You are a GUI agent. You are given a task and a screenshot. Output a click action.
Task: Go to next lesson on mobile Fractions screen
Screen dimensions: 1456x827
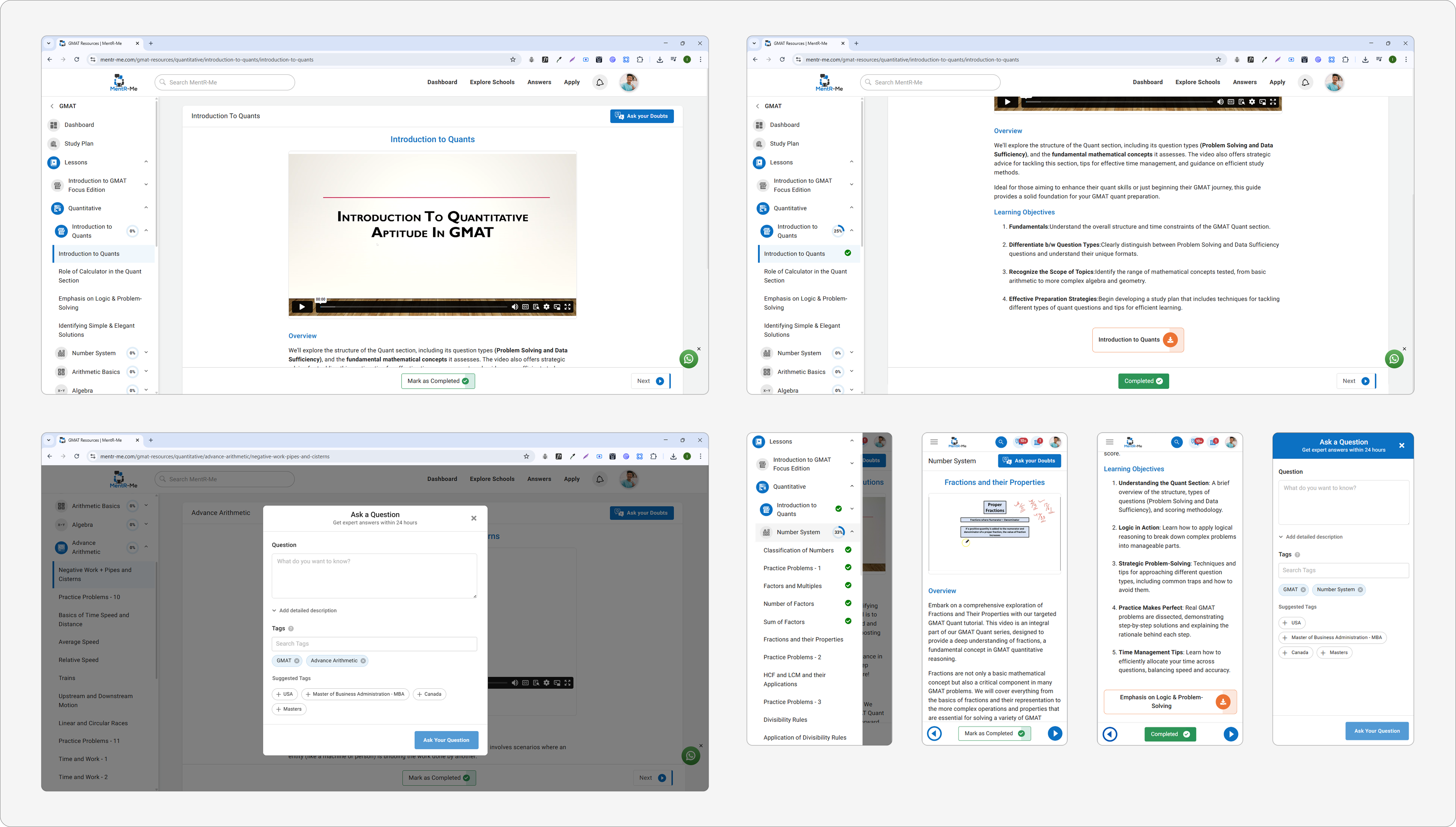coord(1055,733)
